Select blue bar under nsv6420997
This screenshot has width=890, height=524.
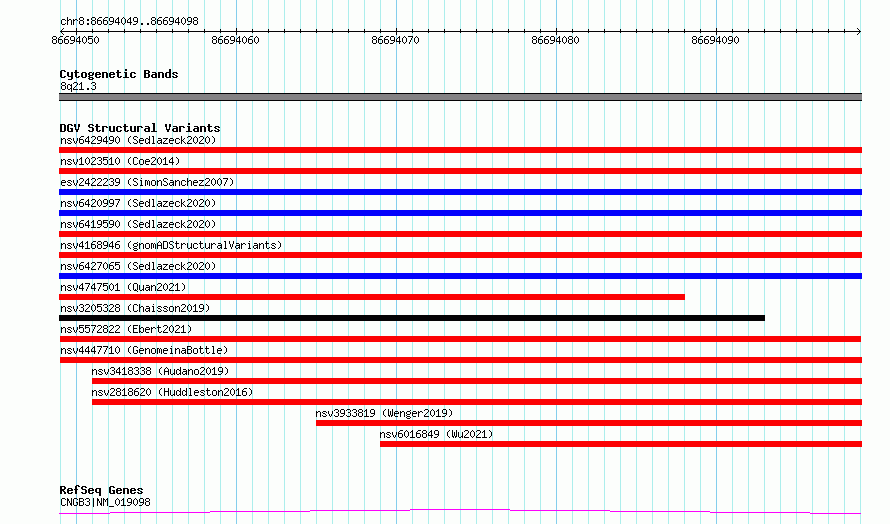click(460, 213)
